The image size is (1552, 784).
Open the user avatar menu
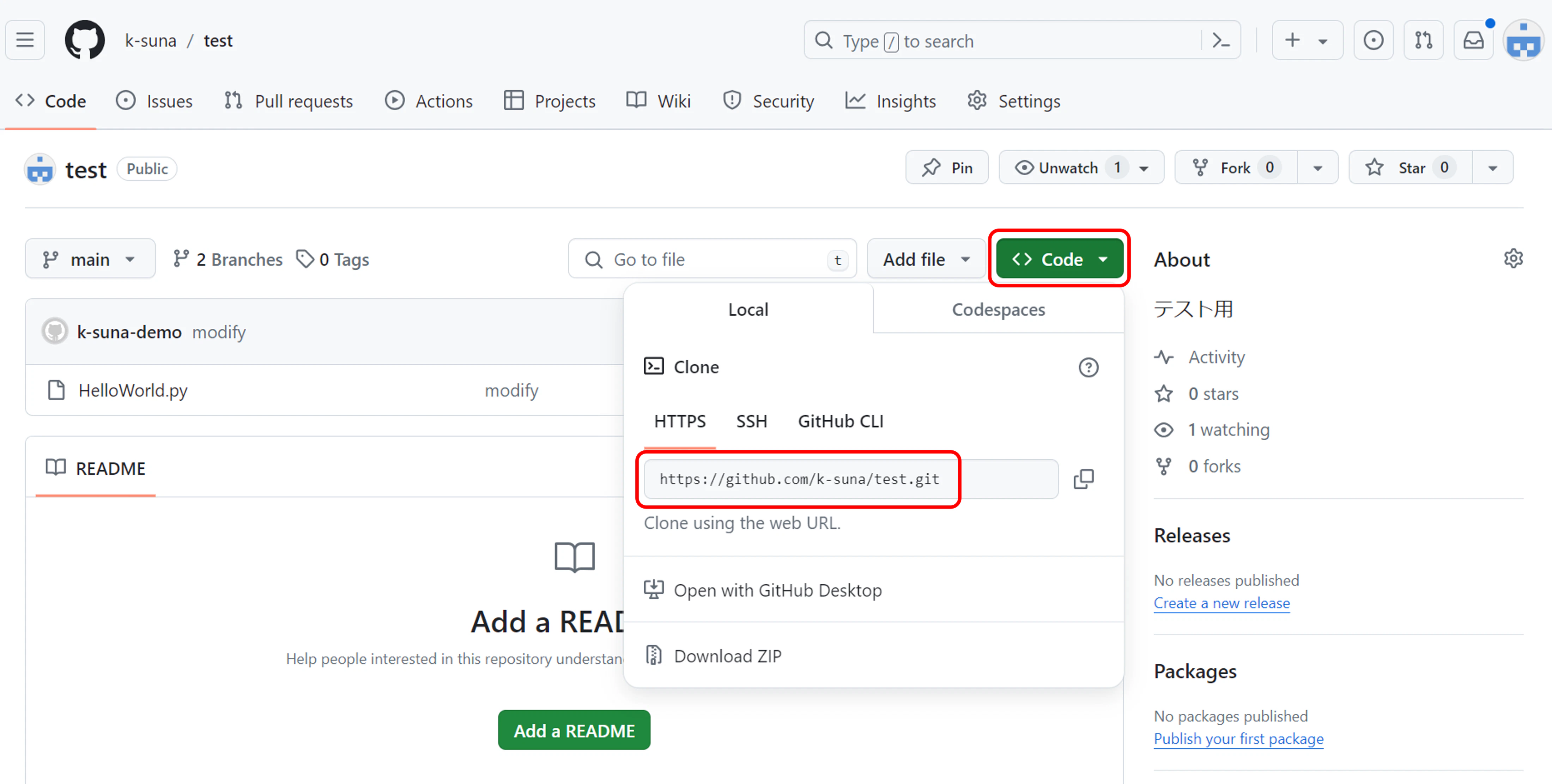[x=1523, y=40]
